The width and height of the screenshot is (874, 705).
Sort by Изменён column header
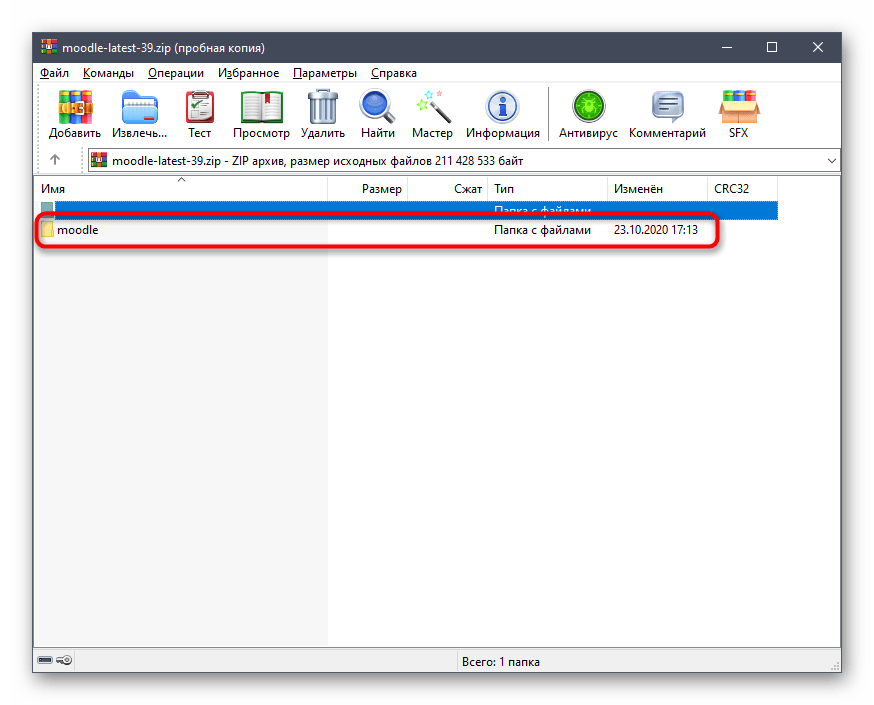click(657, 188)
